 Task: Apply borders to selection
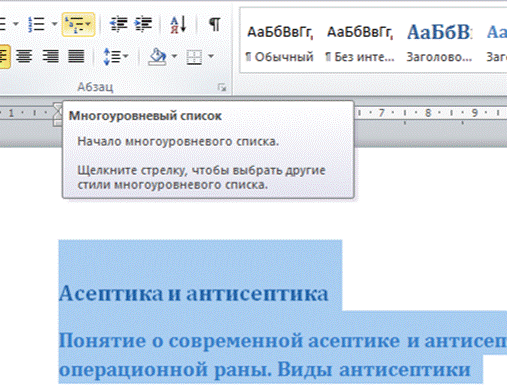pyautogui.click(x=194, y=57)
